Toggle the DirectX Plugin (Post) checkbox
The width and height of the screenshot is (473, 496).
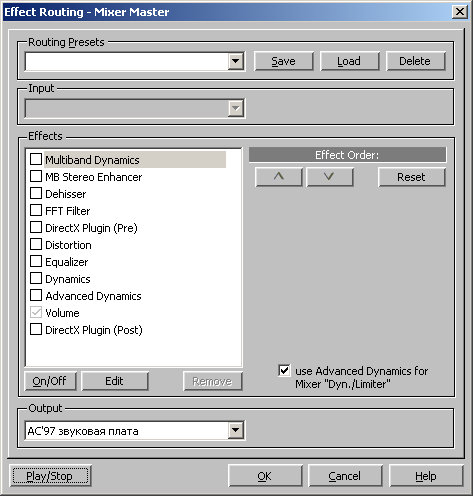[36, 329]
